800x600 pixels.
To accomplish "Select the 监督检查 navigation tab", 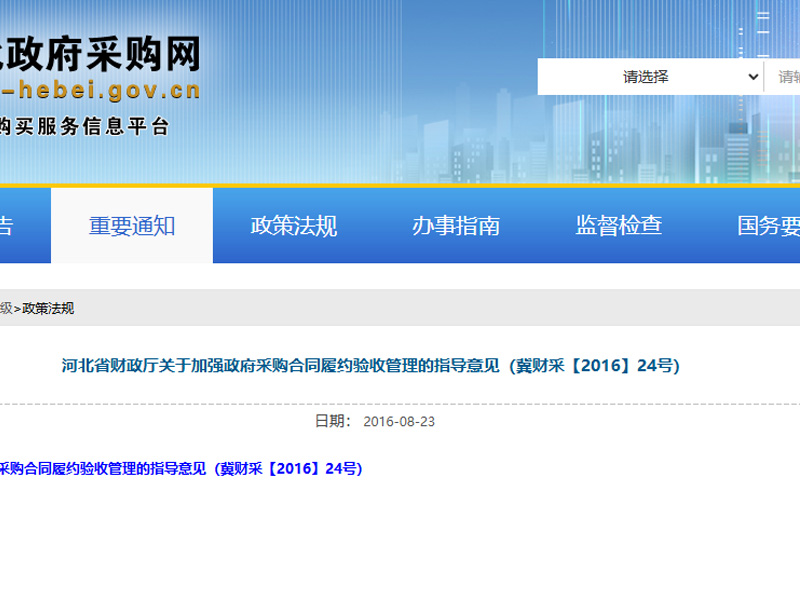I will point(618,226).
